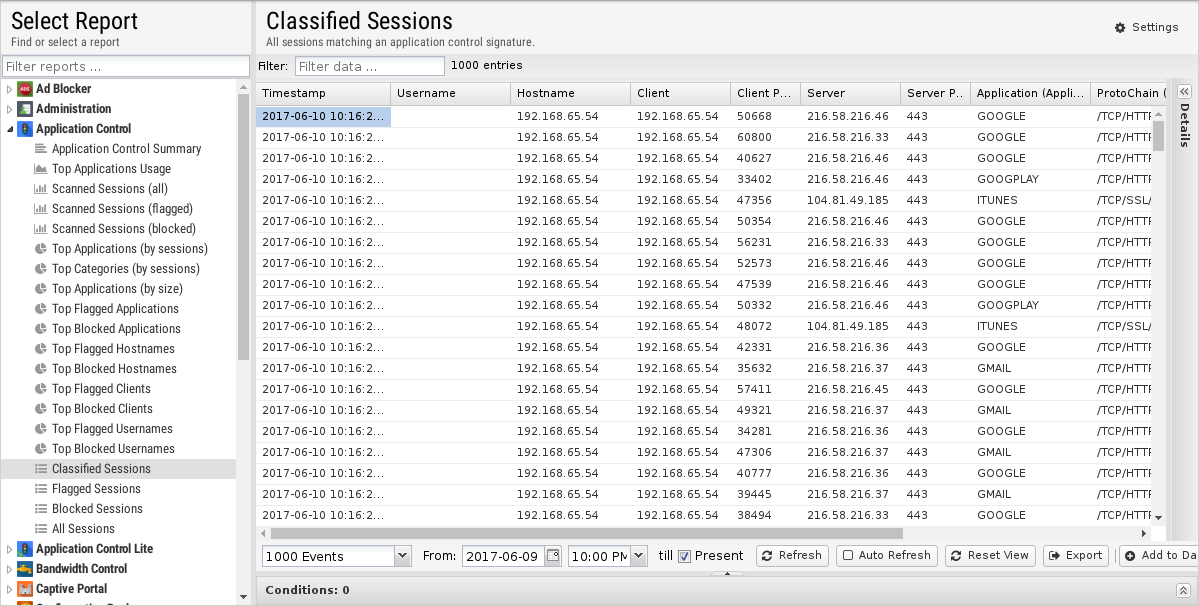Click the Refresh button
Screen dimensions: 1199x606
tap(791, 556)
